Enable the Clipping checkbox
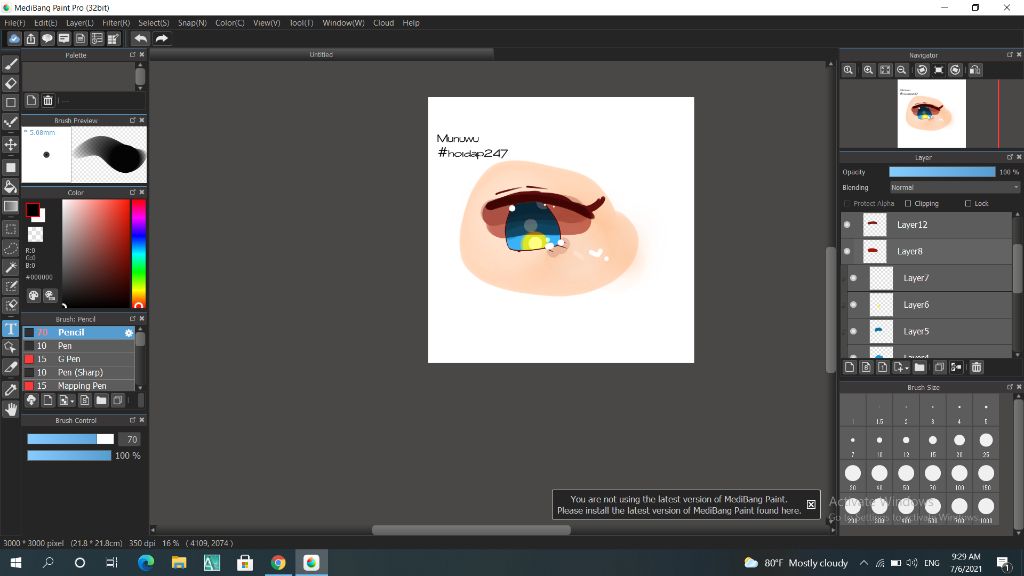 pos(908,204)
